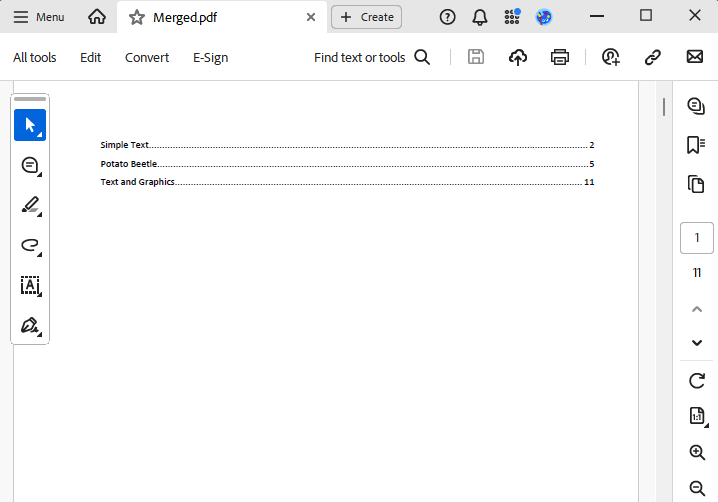Close the Merged.pdf tab

coord(311,17)
